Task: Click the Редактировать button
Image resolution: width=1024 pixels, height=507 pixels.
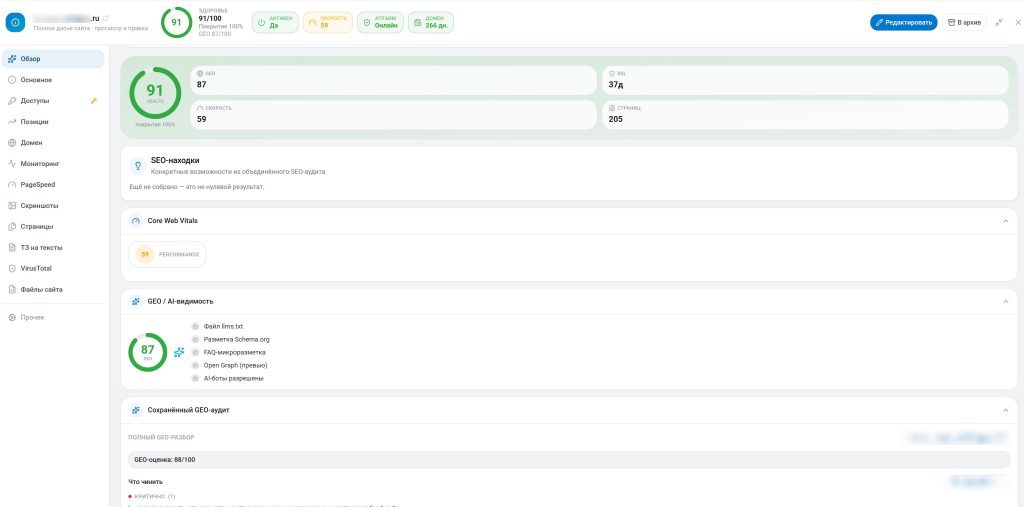Action: [x=903, y=22]
